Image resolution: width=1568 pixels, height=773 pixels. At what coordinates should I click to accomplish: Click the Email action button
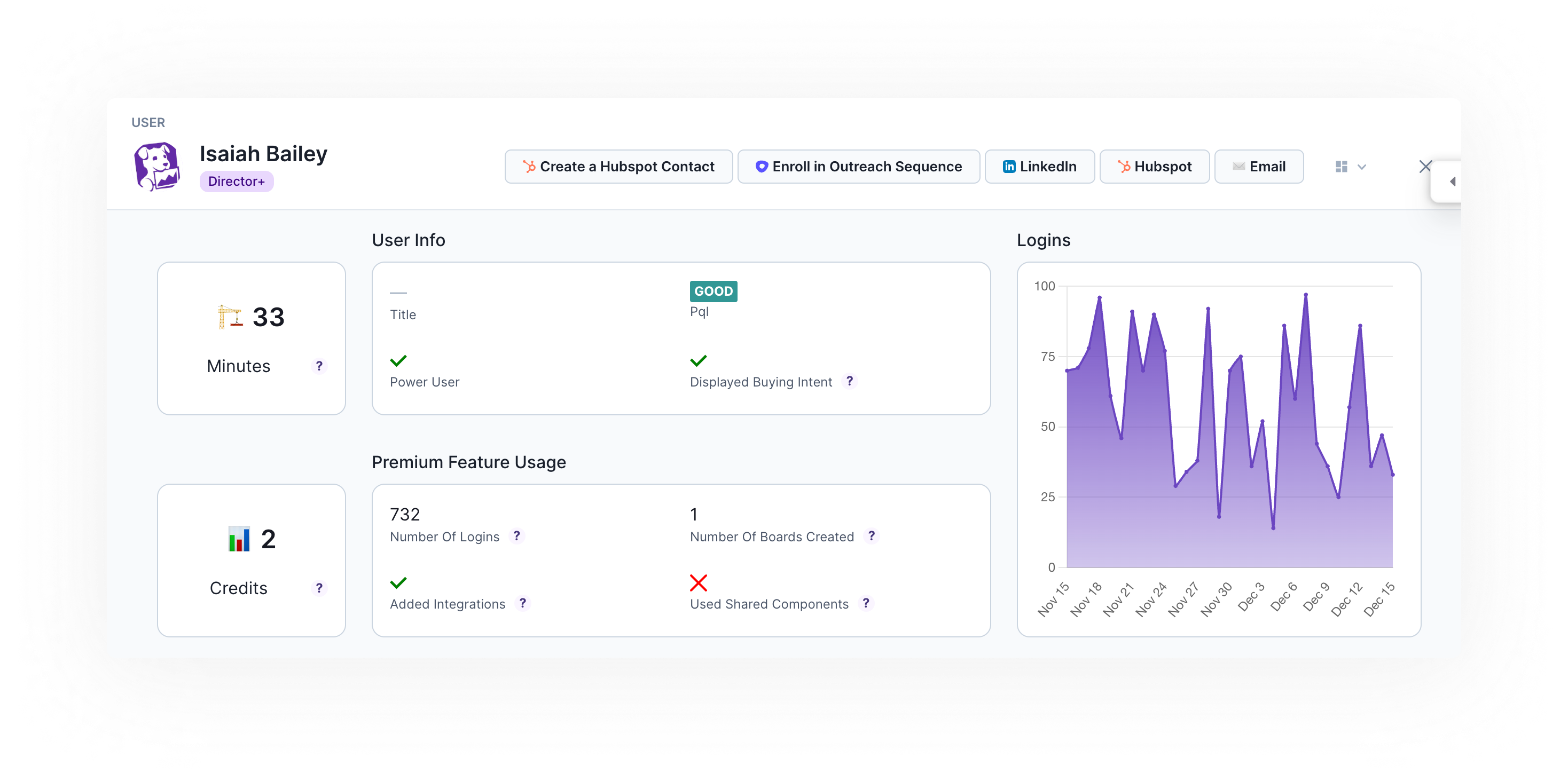coord(1259,167)
